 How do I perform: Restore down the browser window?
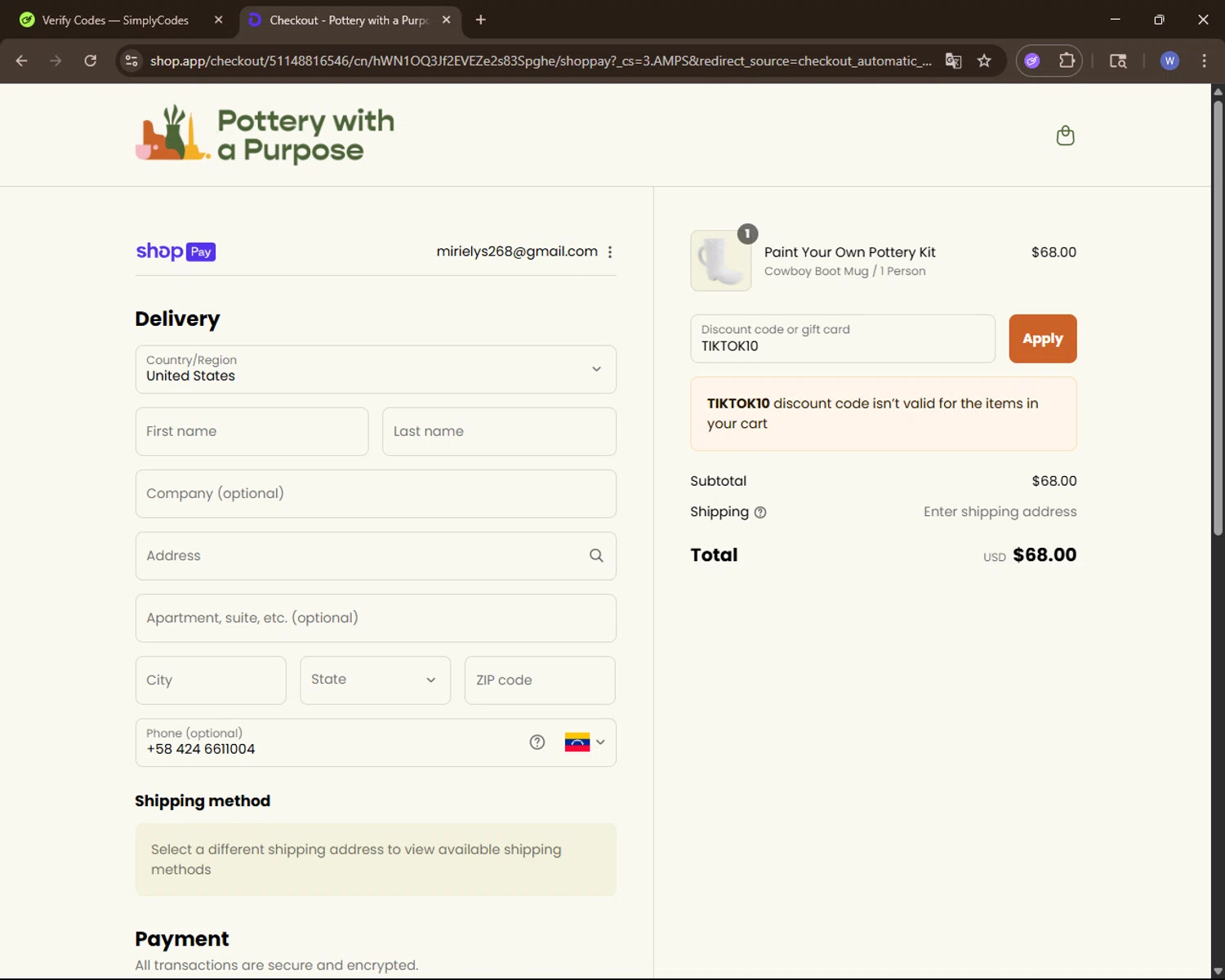pos(1159,20)
